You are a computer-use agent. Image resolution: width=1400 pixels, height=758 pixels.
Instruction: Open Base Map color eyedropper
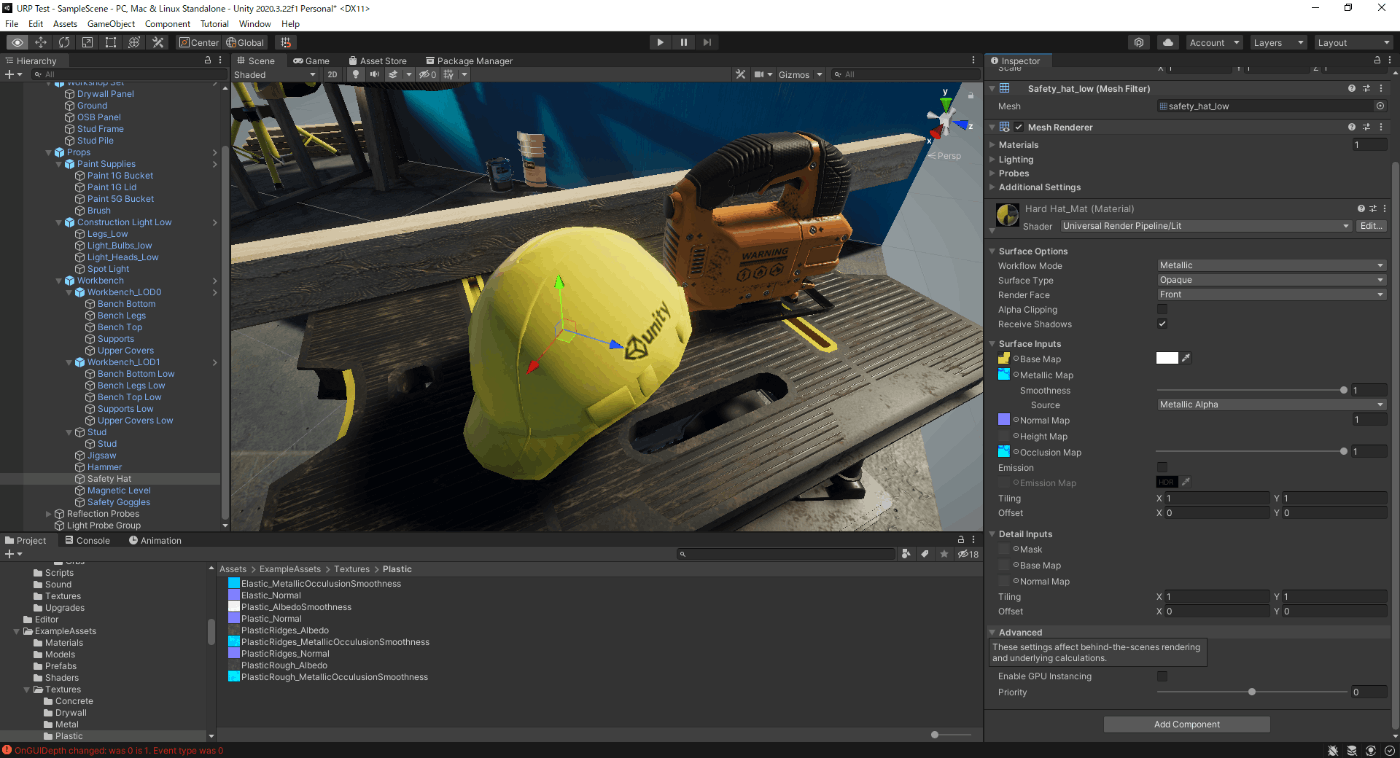click(x=1186, y=358)
